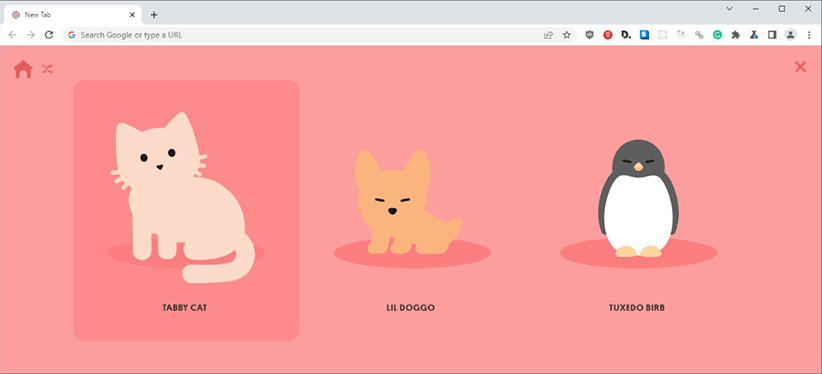Click the home icon on the pink page
The width and height of the screenshot is (822, 374).
[23, 69]
